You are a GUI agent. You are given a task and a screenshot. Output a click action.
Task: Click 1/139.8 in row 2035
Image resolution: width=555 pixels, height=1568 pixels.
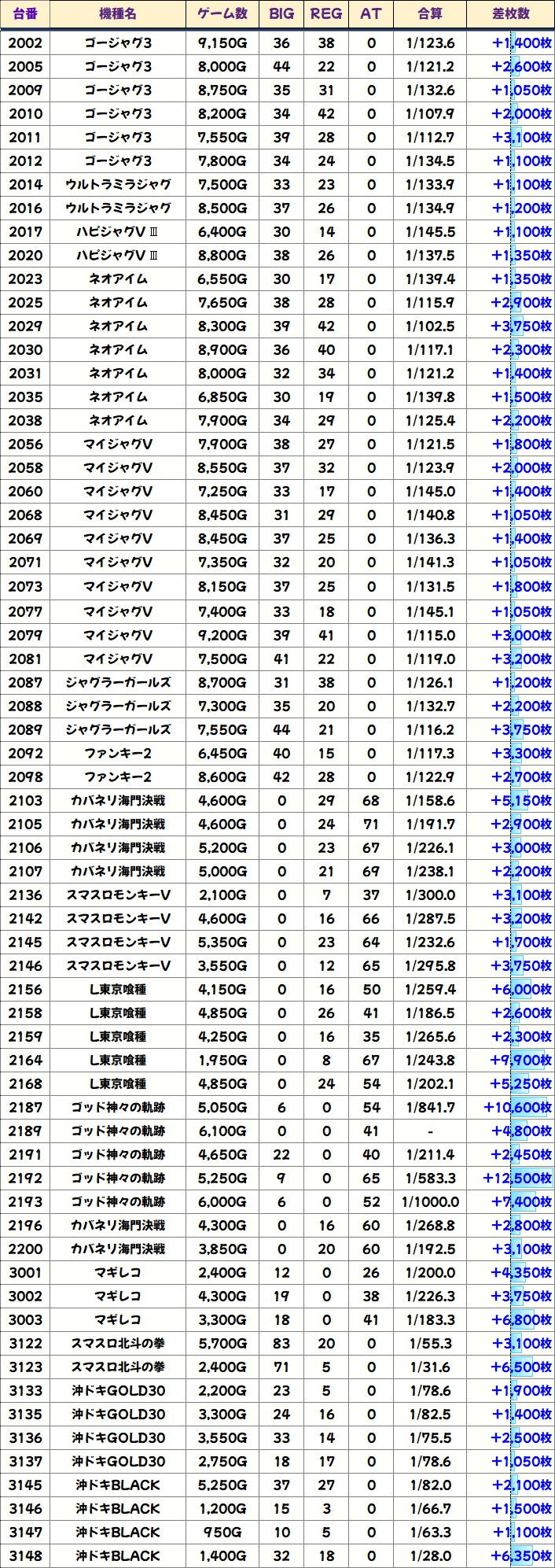[x=430, y=397]
